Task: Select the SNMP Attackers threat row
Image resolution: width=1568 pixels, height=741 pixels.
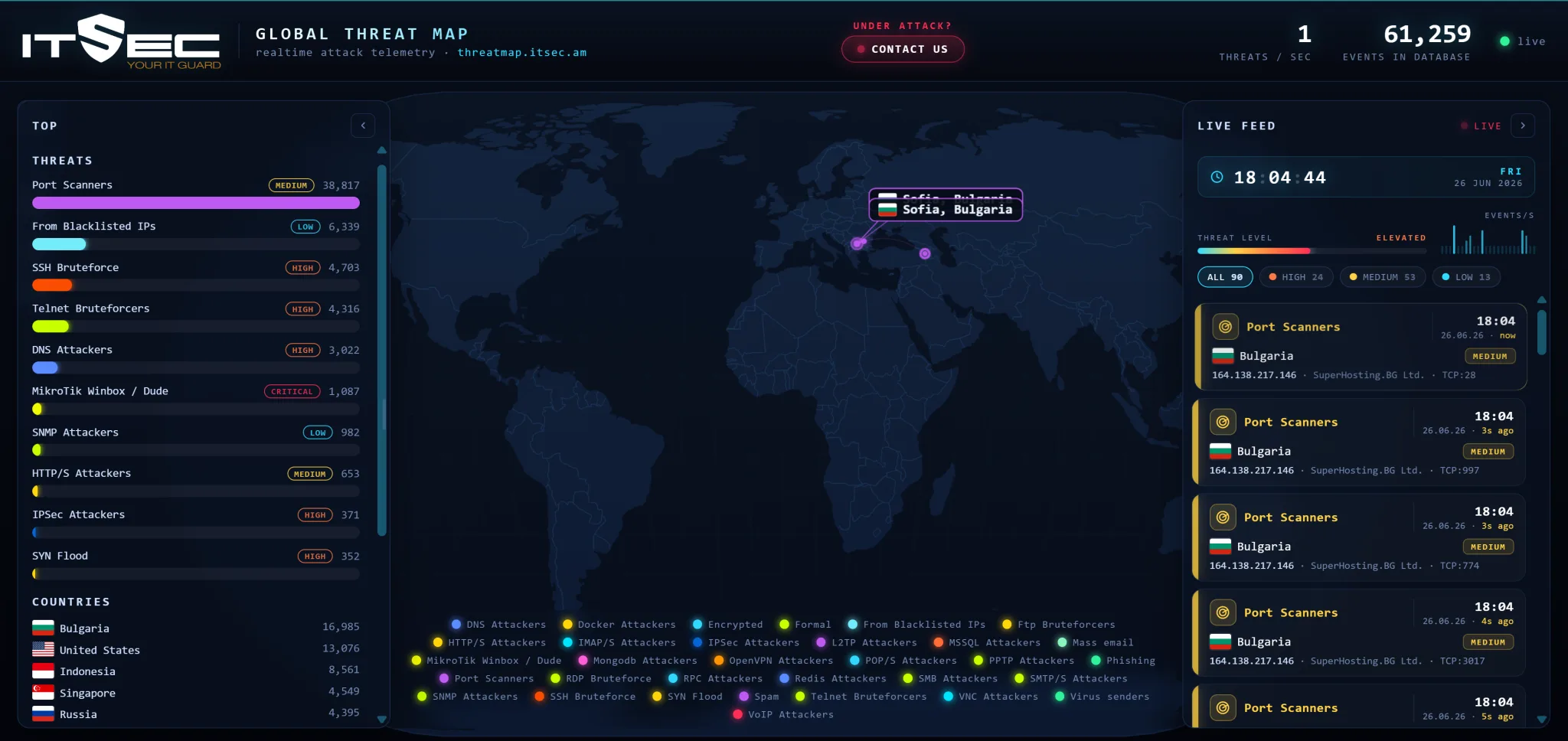Action: [196, 442]
